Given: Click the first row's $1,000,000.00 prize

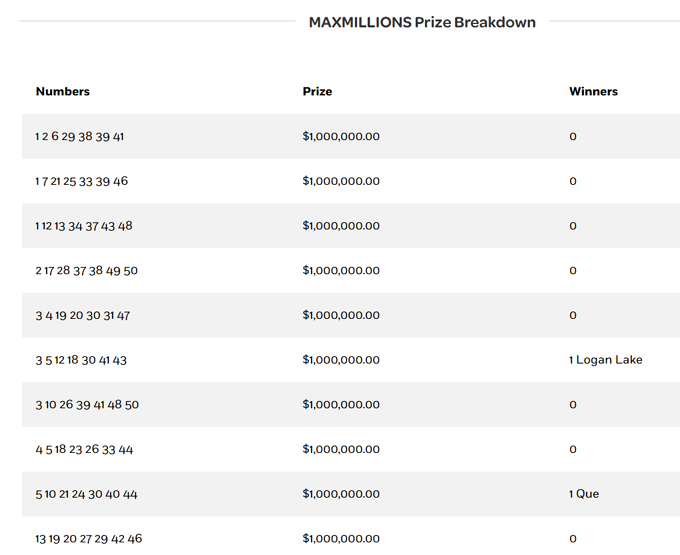Looking at the screenshot, I should click(x=341, y=136).
